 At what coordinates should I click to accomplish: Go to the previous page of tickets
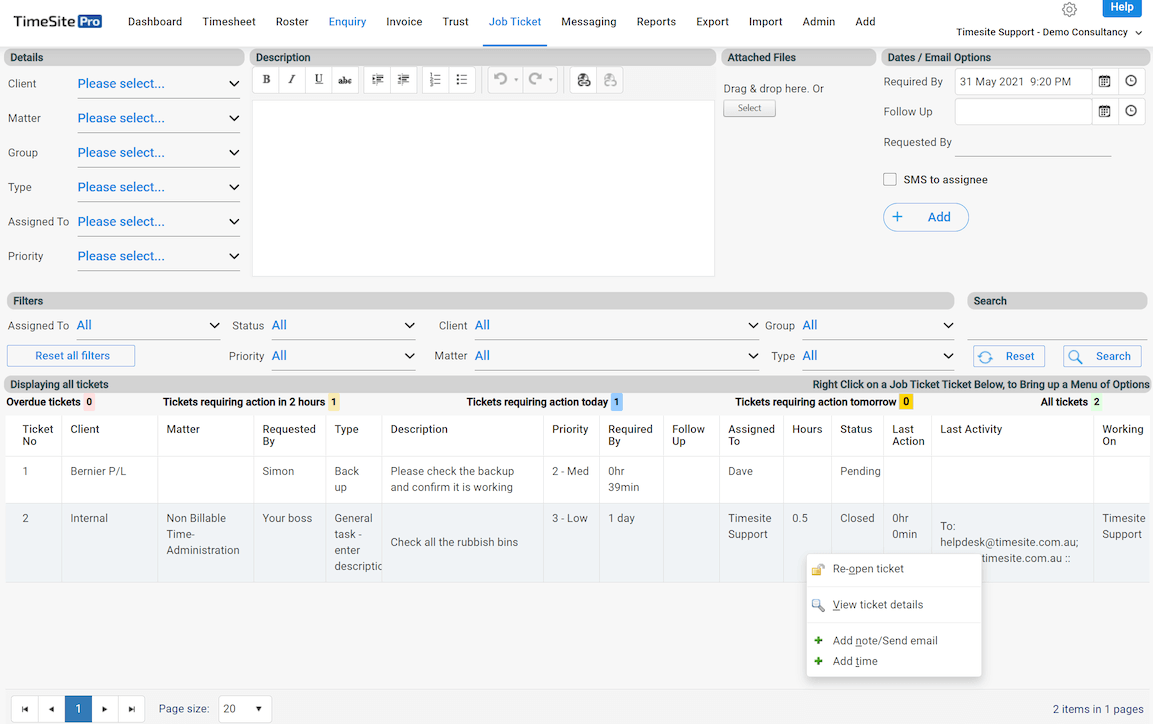51,709
